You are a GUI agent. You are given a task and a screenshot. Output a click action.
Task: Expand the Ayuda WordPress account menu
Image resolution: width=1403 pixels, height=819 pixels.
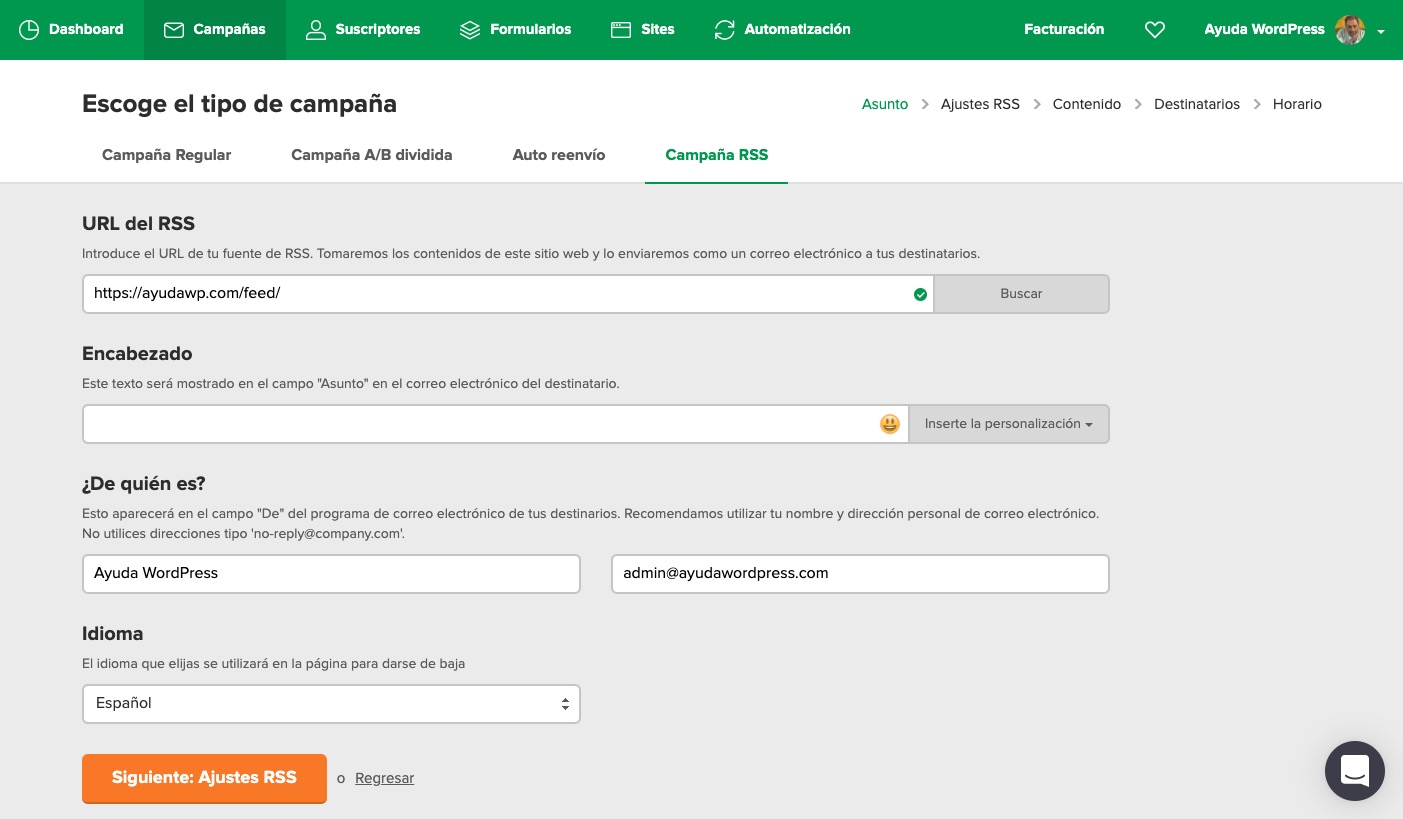(x=1380, y=31)
